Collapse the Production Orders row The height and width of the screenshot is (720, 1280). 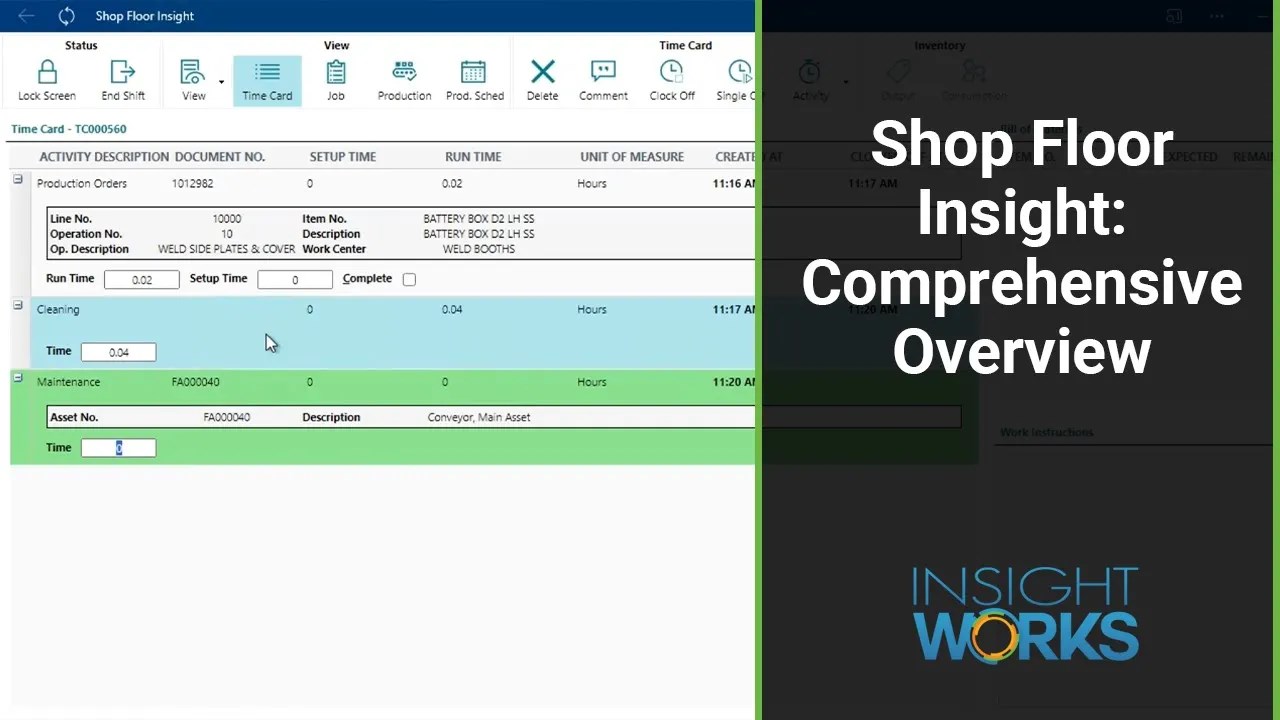click(18, 179)
